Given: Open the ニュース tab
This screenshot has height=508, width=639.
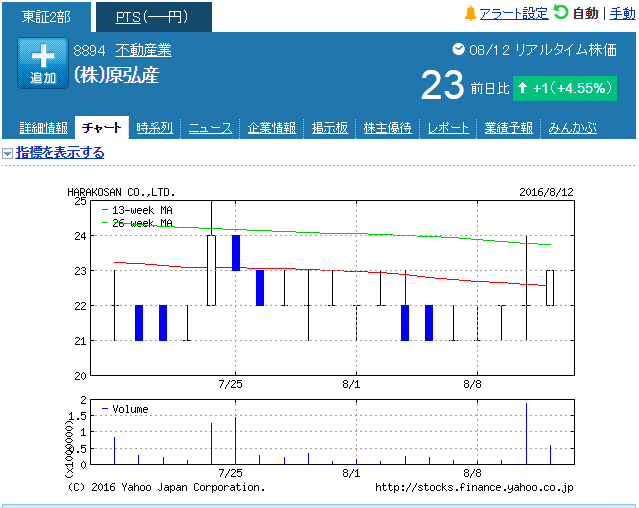Looking at the screenshot, I should point(210,128).
